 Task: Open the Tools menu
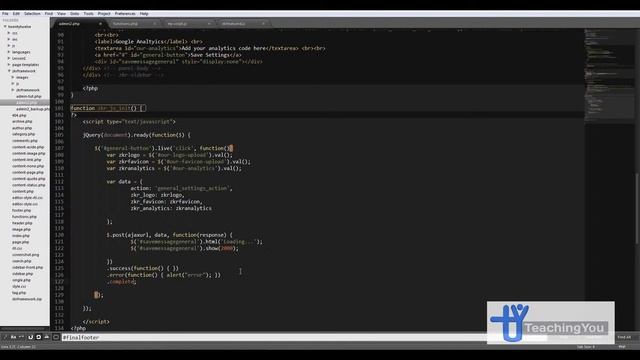point(89,13)
